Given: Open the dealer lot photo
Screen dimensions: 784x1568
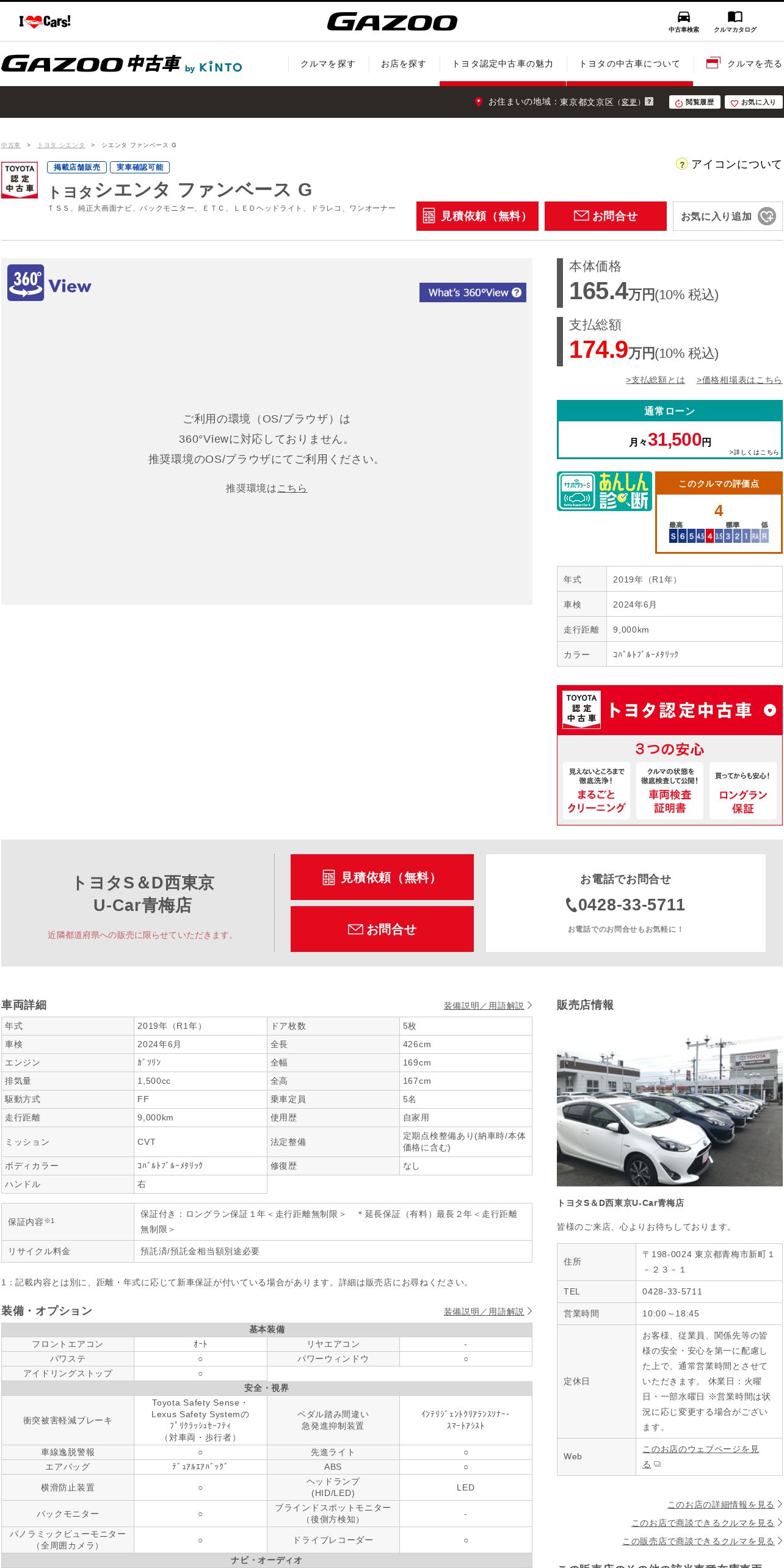Looking at the screenshot, I should (670, 1102).
